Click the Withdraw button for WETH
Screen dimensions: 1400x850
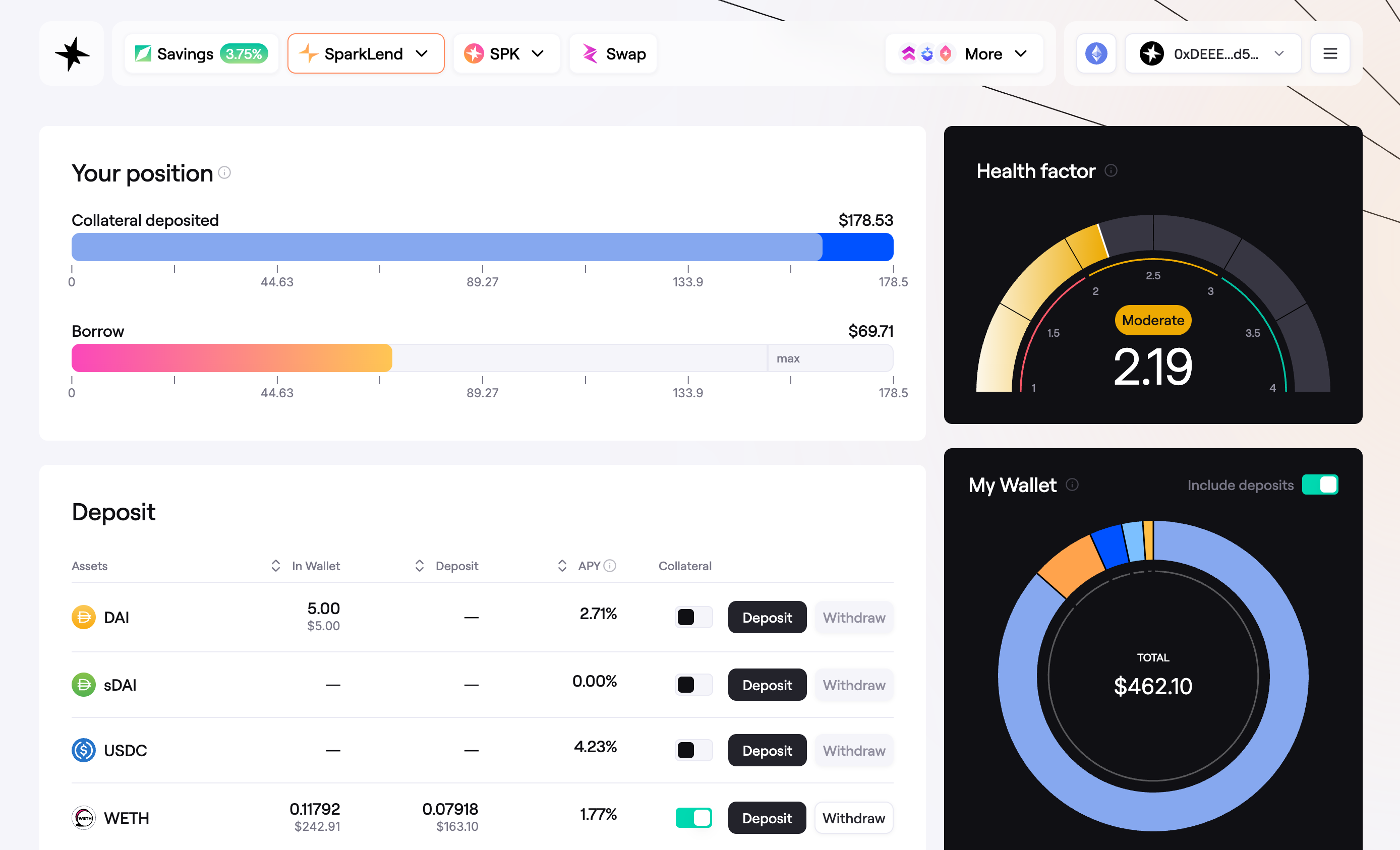(x=853, y=818)
